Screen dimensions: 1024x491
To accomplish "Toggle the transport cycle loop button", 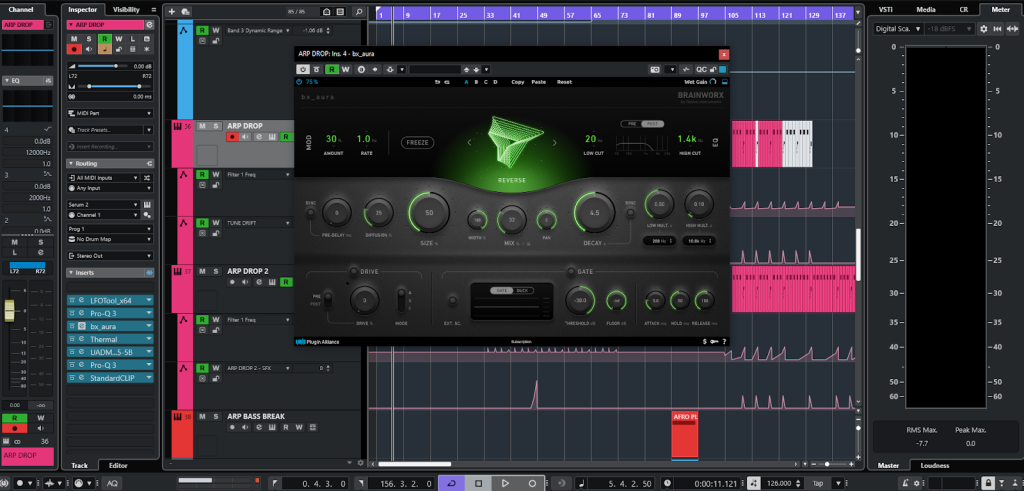I will [451, 483].
